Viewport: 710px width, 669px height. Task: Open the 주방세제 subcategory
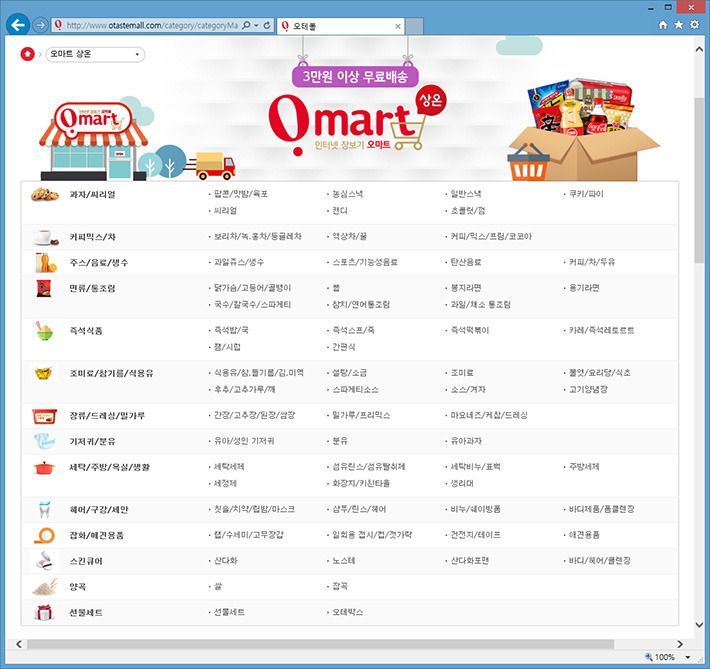(x=584, y=467)
